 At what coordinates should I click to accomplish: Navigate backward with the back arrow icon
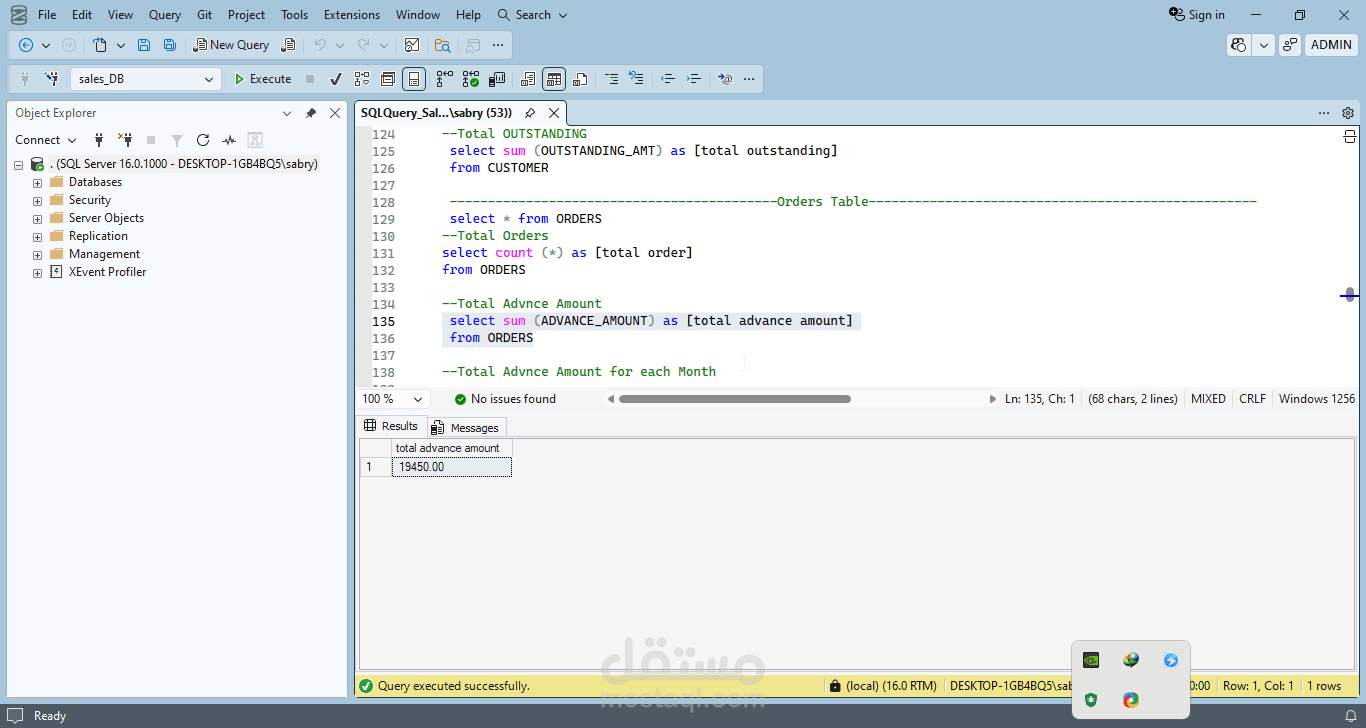click(x=26, y=45)
